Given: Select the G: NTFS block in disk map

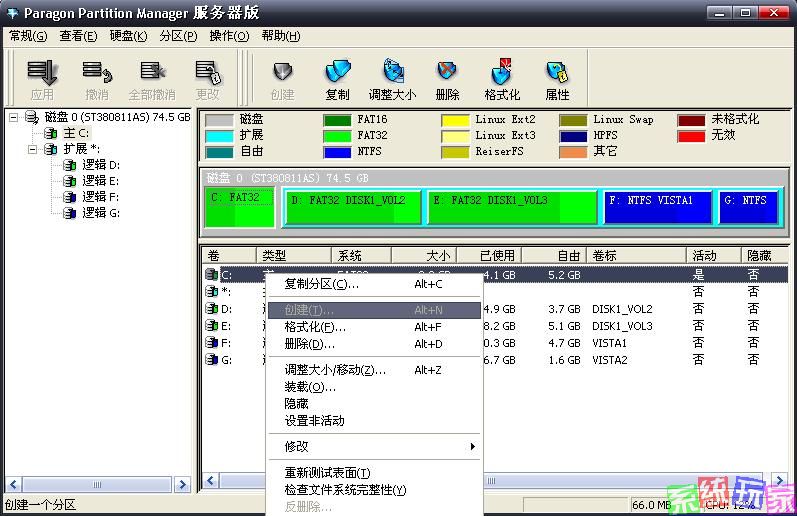Looking at the screenshot, I should [x=748, y=207].
